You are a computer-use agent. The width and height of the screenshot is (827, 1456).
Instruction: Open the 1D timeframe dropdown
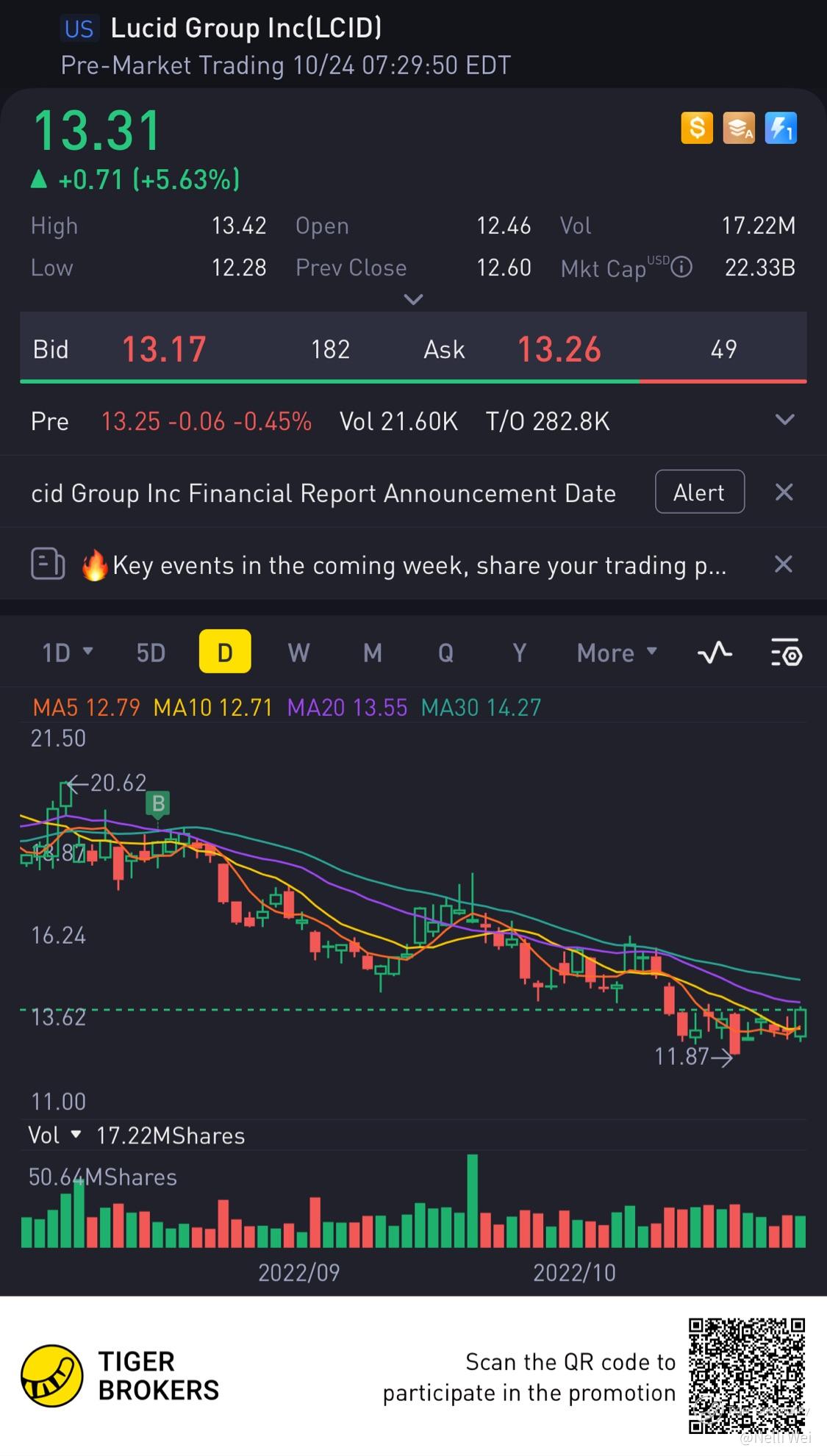point(67,653)
